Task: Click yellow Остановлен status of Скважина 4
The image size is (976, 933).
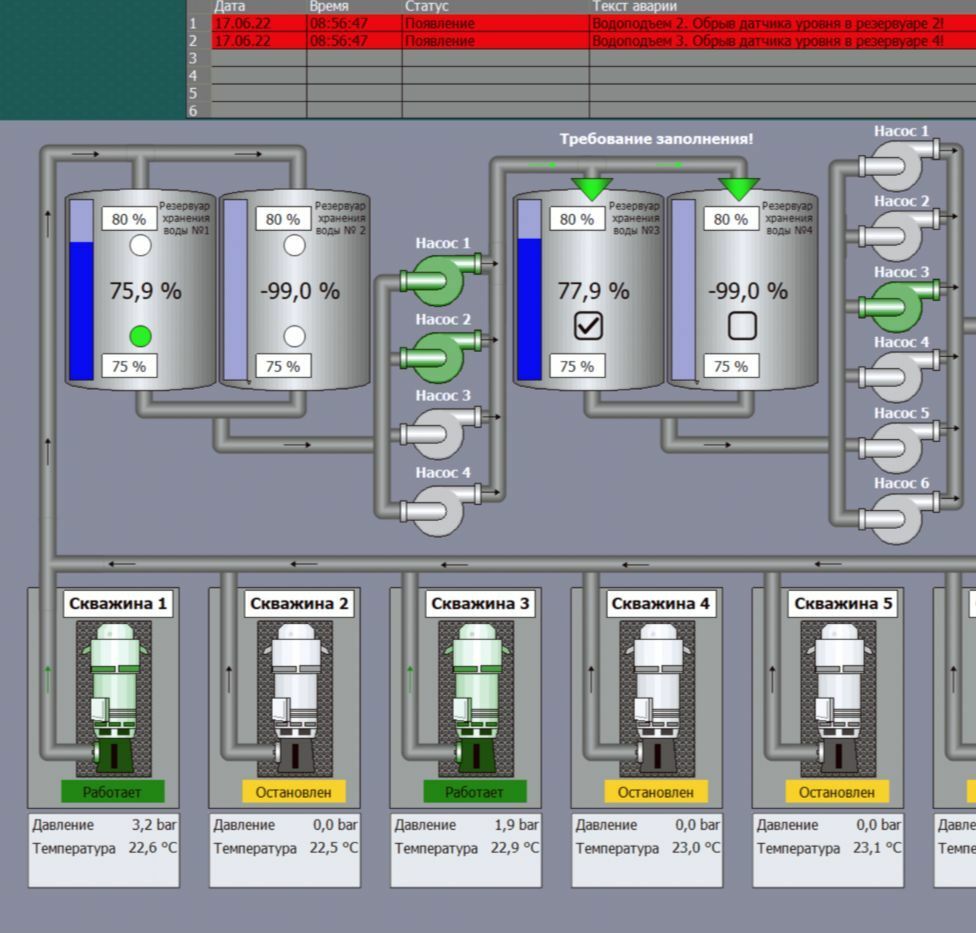Action: pos(656,792)
